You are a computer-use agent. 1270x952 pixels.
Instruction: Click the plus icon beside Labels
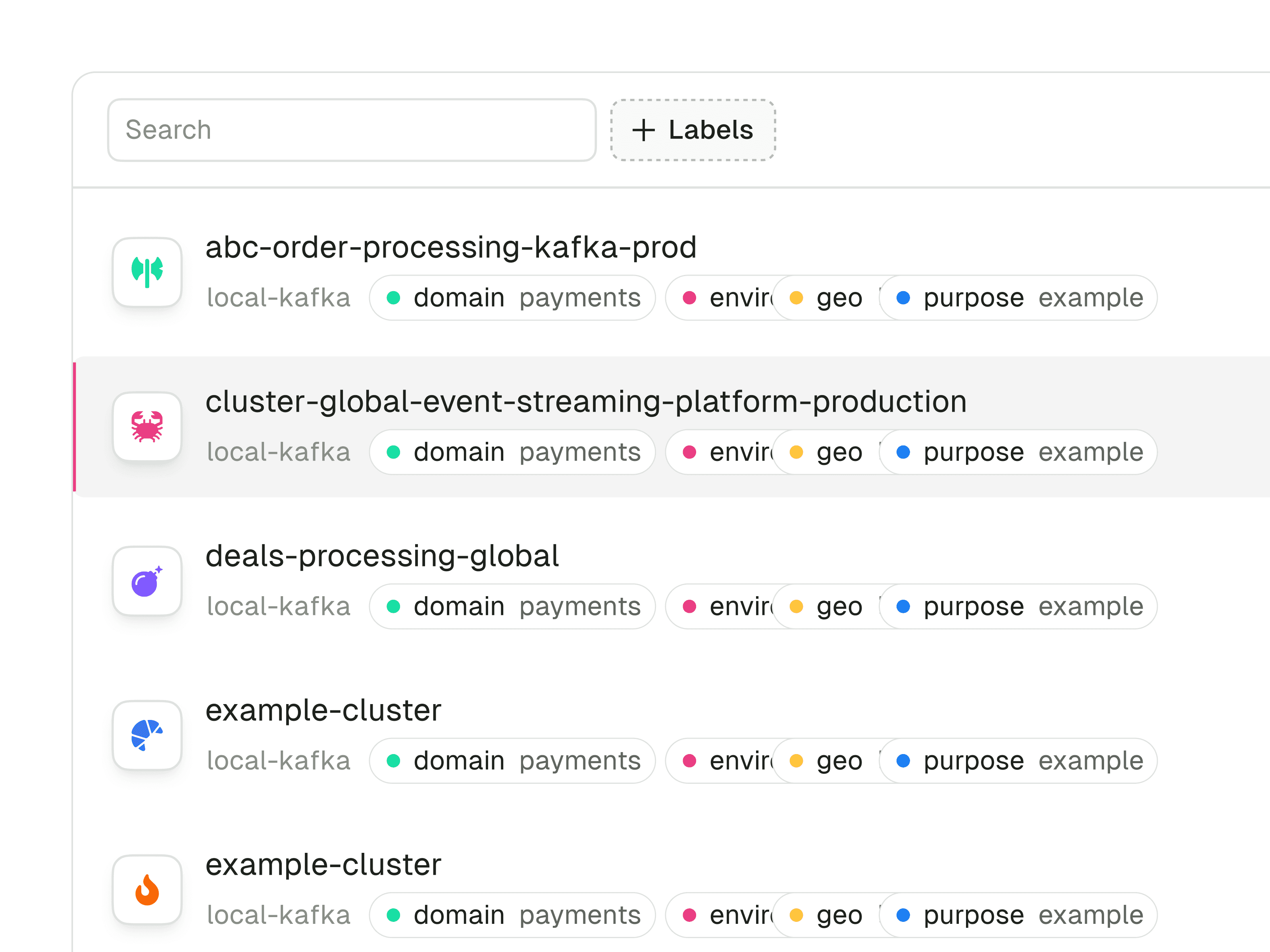coord(643,130)
